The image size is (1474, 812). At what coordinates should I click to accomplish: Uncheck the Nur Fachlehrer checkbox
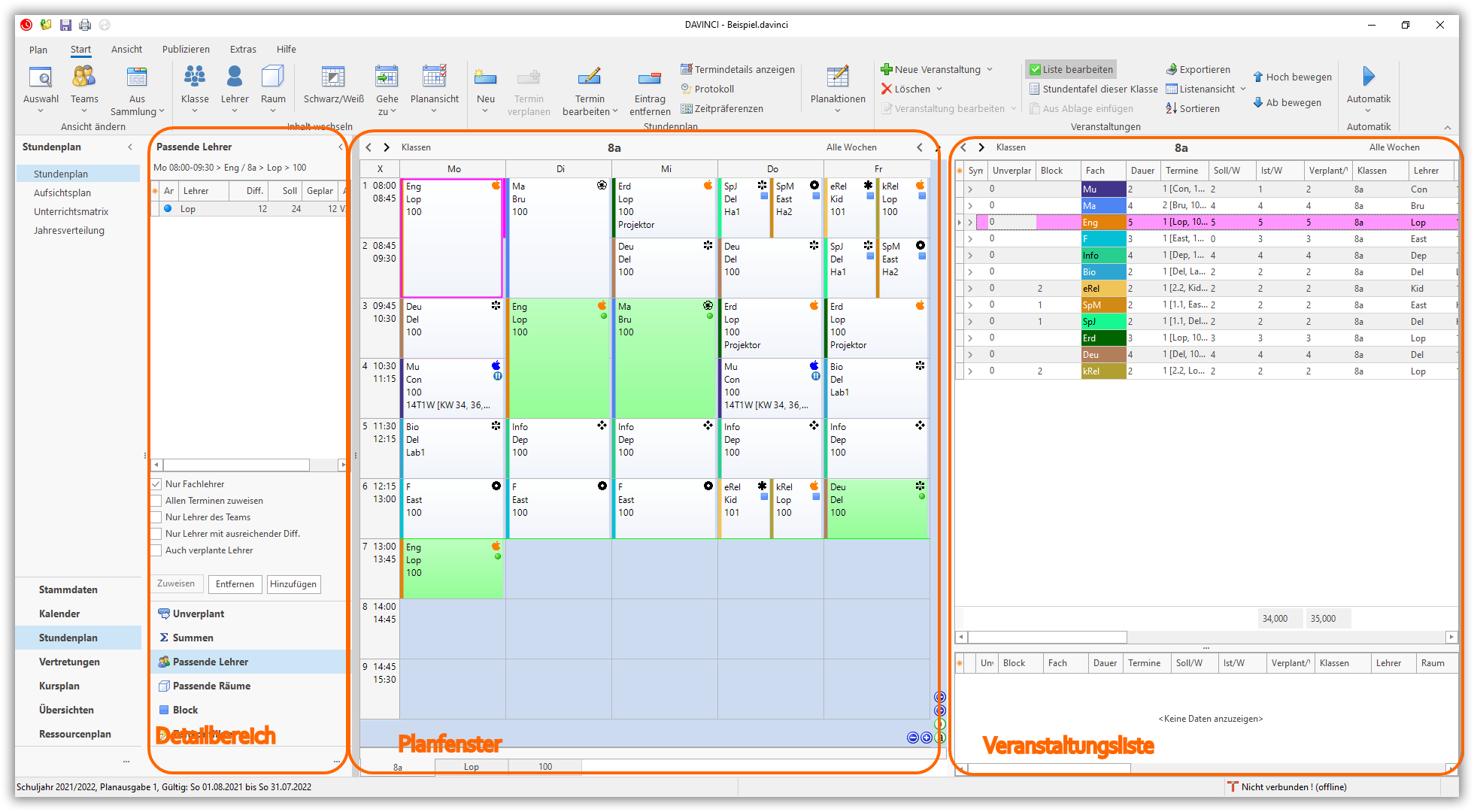tap(156, 484)
